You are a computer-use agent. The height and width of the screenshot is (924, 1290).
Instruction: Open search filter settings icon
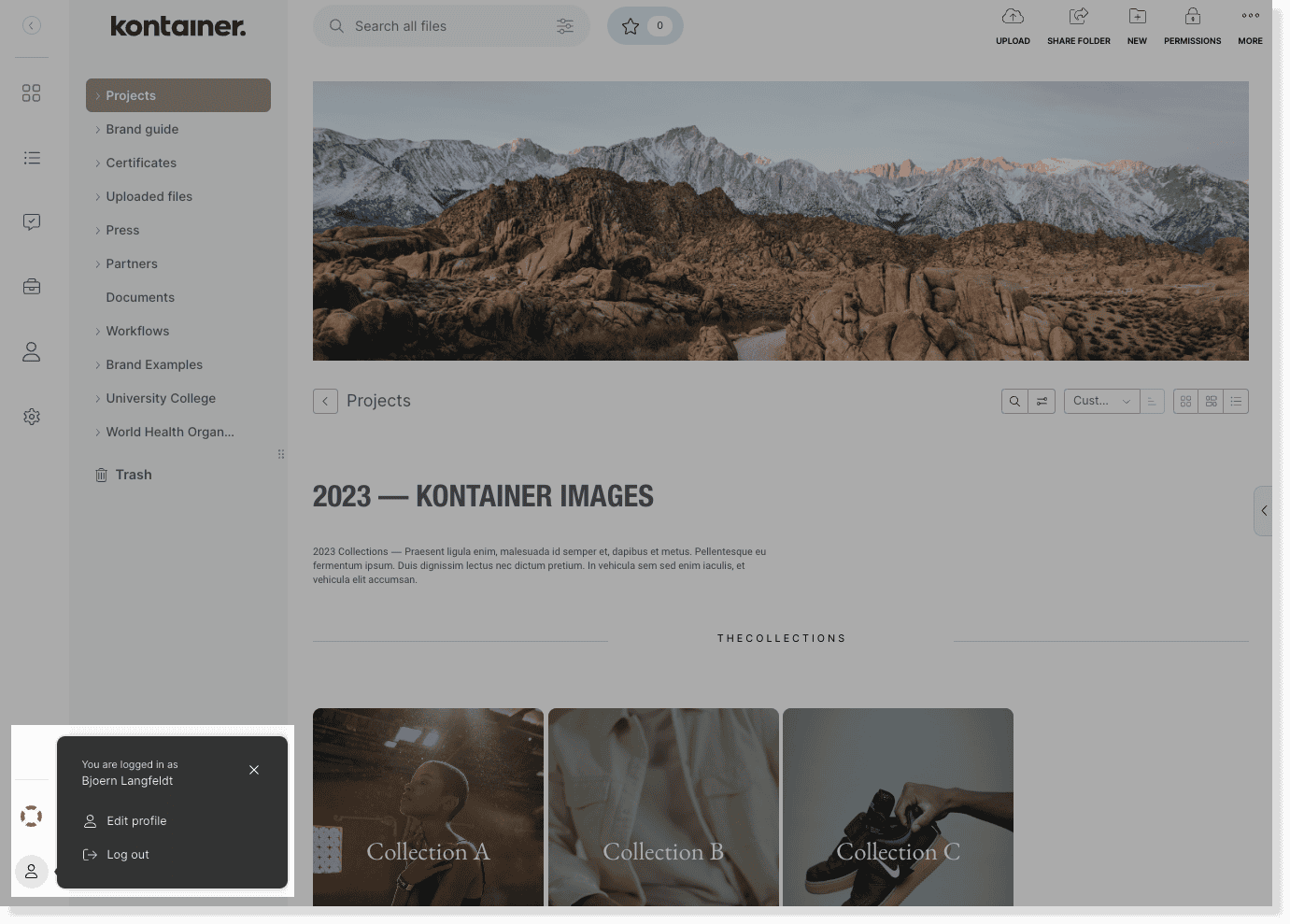click(x=565, y=26)
